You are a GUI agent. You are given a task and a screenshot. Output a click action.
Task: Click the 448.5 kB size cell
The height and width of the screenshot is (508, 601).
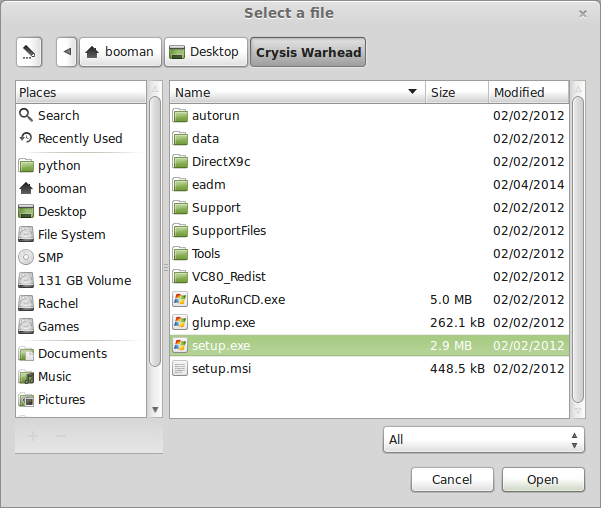[x=457, y=368]
